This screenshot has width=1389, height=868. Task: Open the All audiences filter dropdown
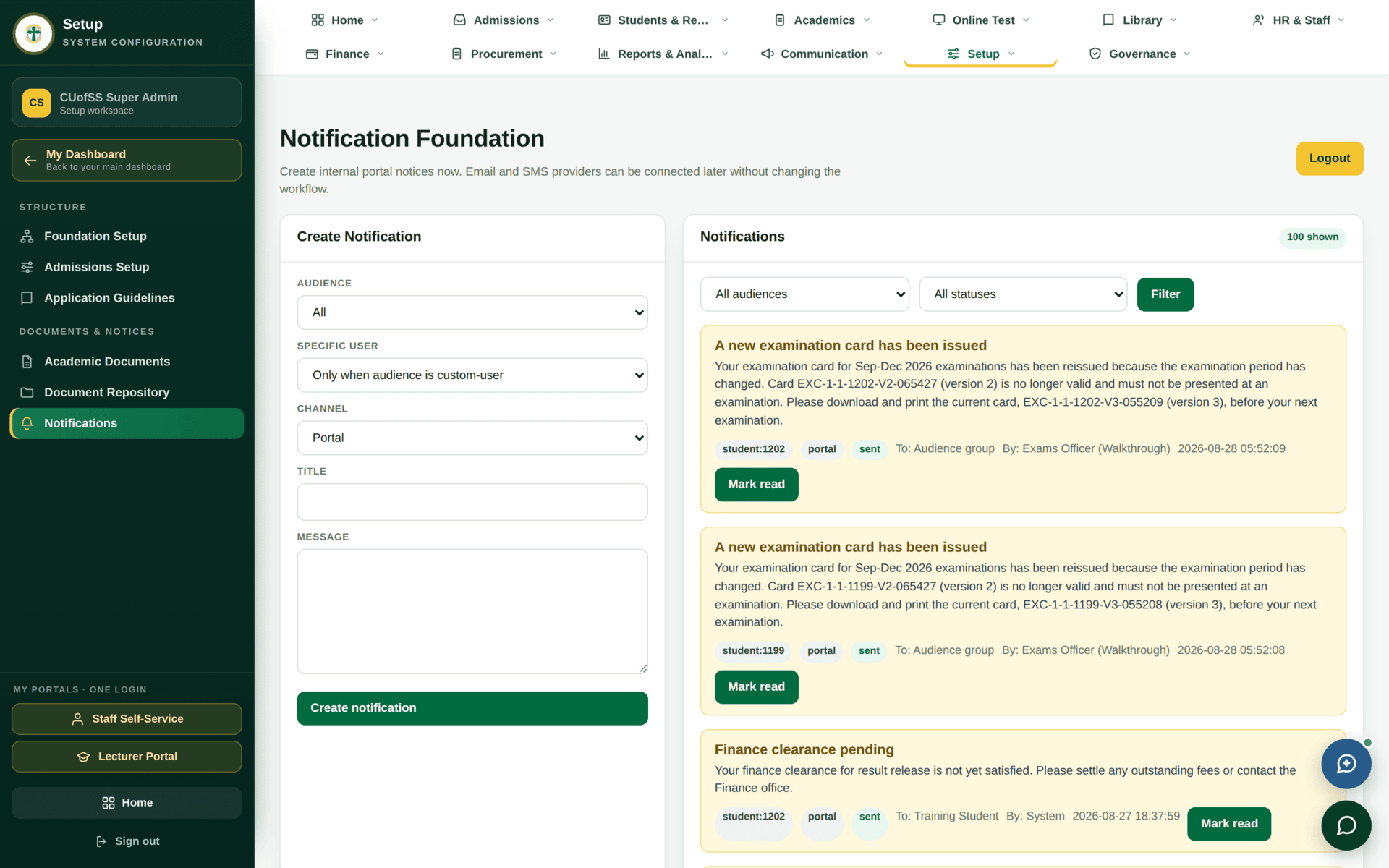point(804,294)
